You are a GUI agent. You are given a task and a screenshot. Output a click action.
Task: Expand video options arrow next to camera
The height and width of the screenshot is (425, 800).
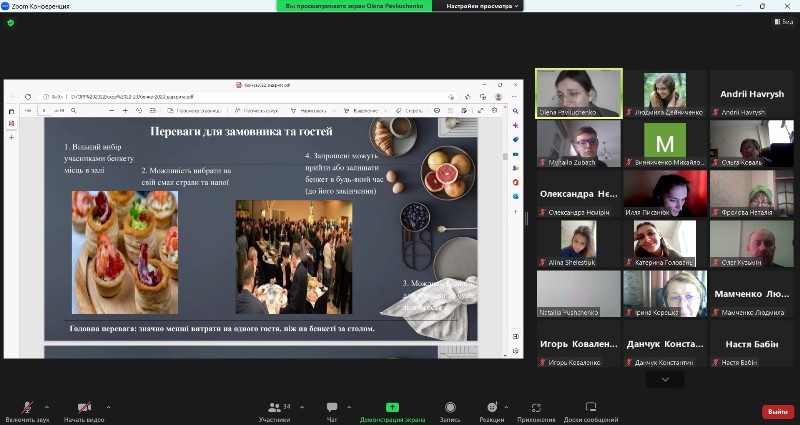point(108,407)
